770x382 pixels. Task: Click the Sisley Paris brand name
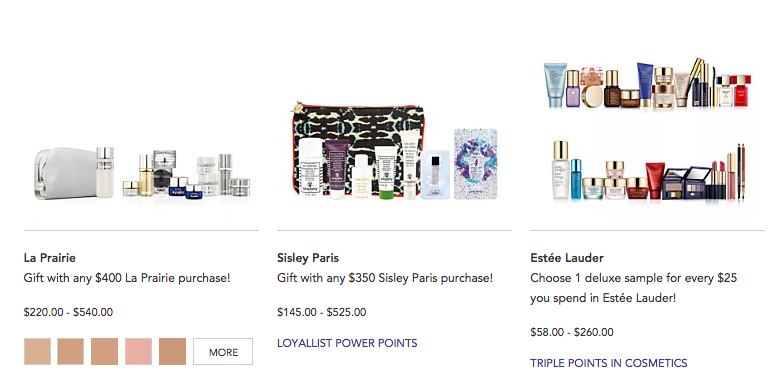tap(308, 258)
